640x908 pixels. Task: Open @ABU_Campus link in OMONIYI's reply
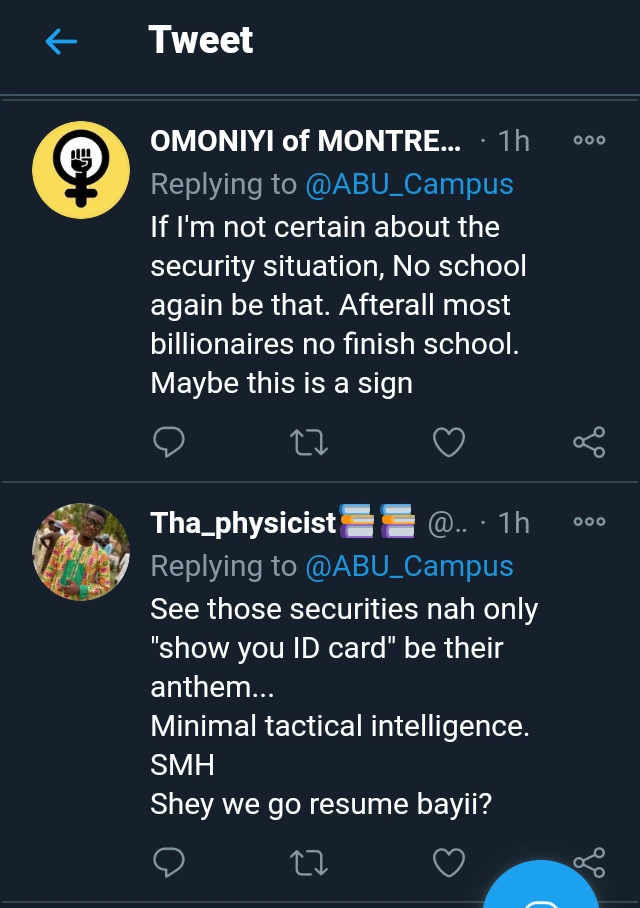409,185
